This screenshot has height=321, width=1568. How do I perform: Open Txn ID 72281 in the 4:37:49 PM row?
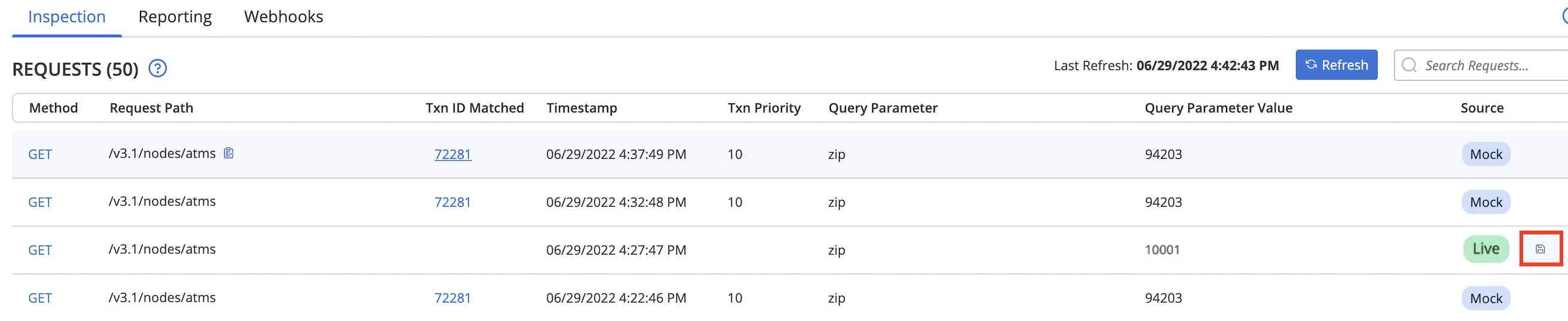pyautogui.click(x=453, y=154)
